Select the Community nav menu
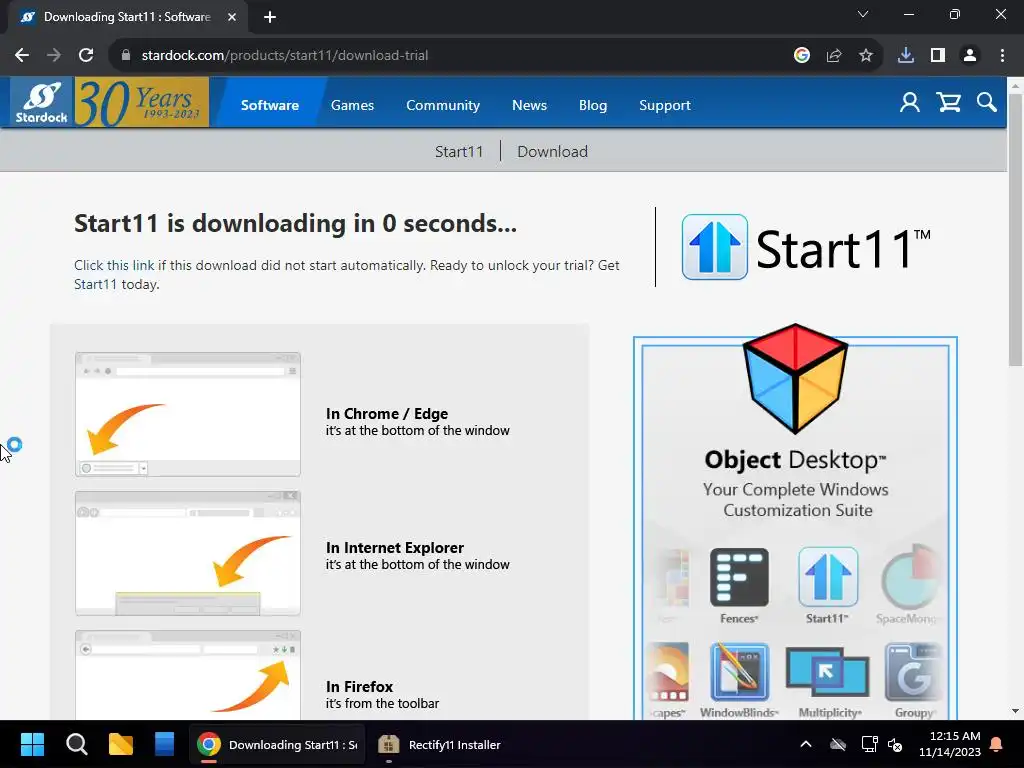This screenshot has width=1024, height=768. click(x=443, y=105)
